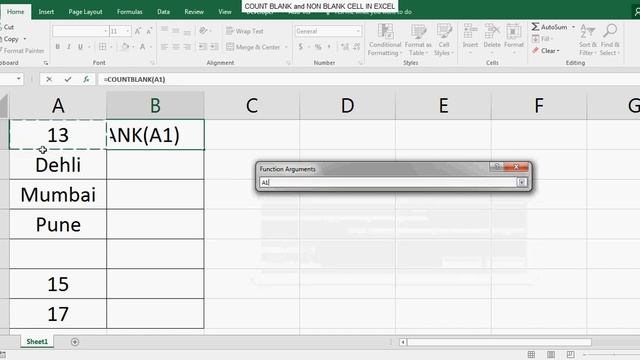This screenshot has width=640, height=360.
Task: Open the General number format dropdown
Action: (358, 31)
